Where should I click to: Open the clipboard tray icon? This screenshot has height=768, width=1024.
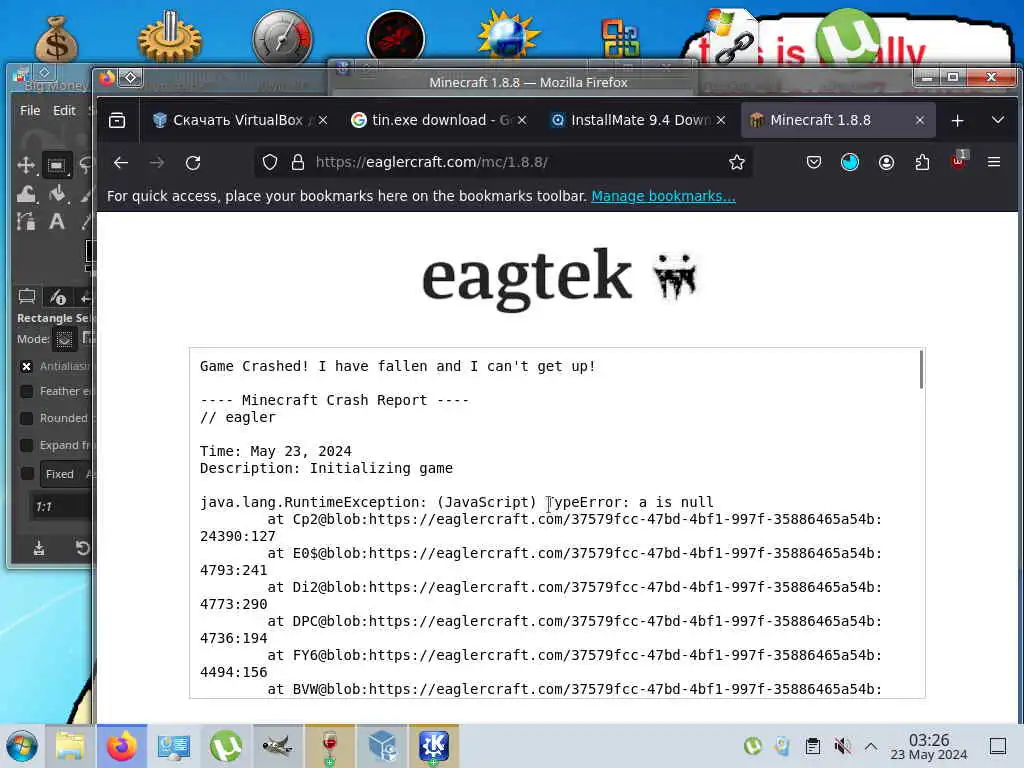[812, 746]
